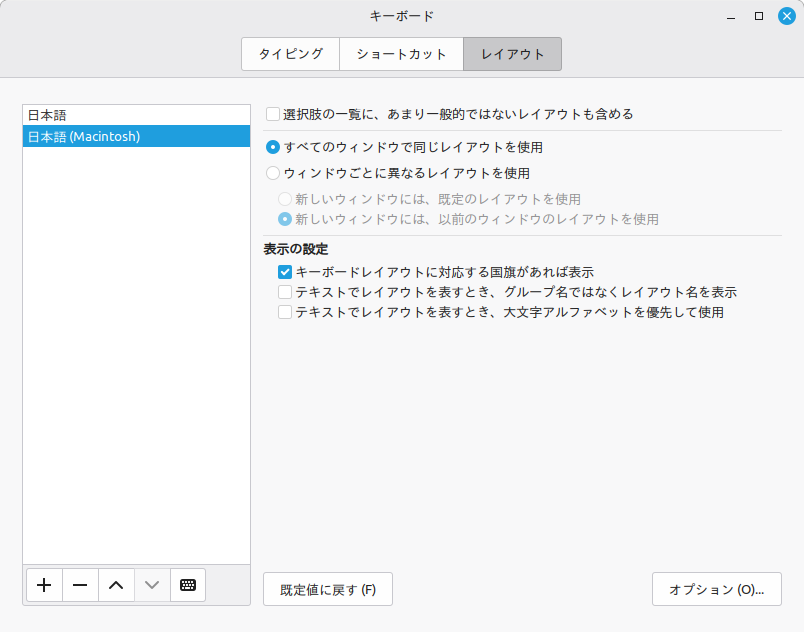804x632 pixels.
Task: Enable showing layout name instead of group name
Action: tap(284, 293)
